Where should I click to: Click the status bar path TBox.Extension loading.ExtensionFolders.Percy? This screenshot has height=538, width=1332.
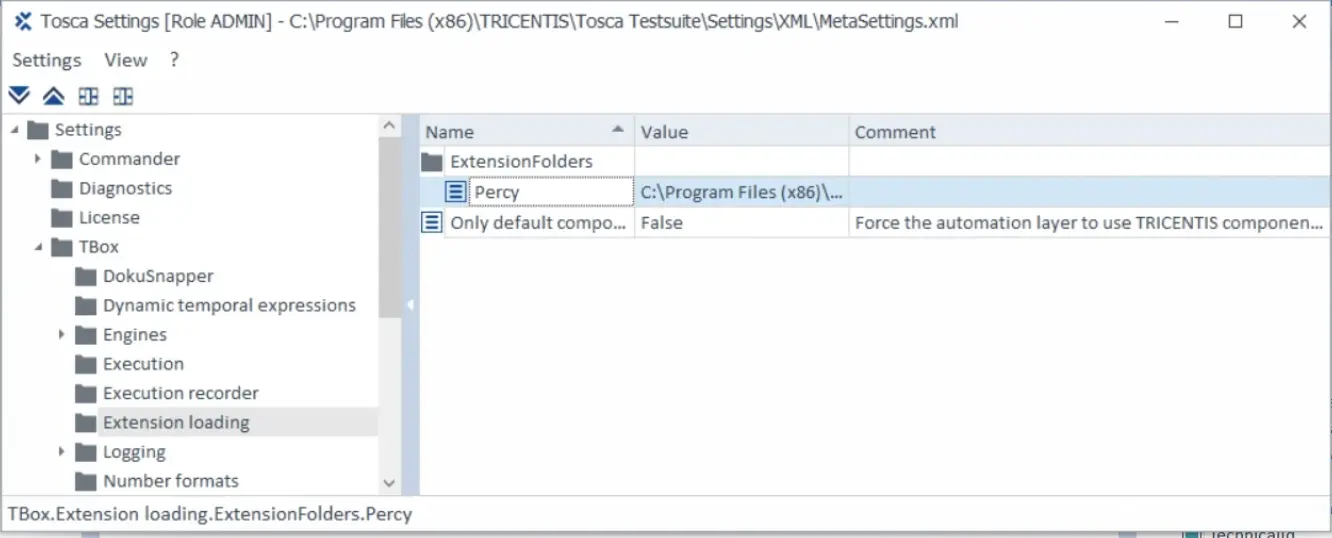(x=210, y=514)
